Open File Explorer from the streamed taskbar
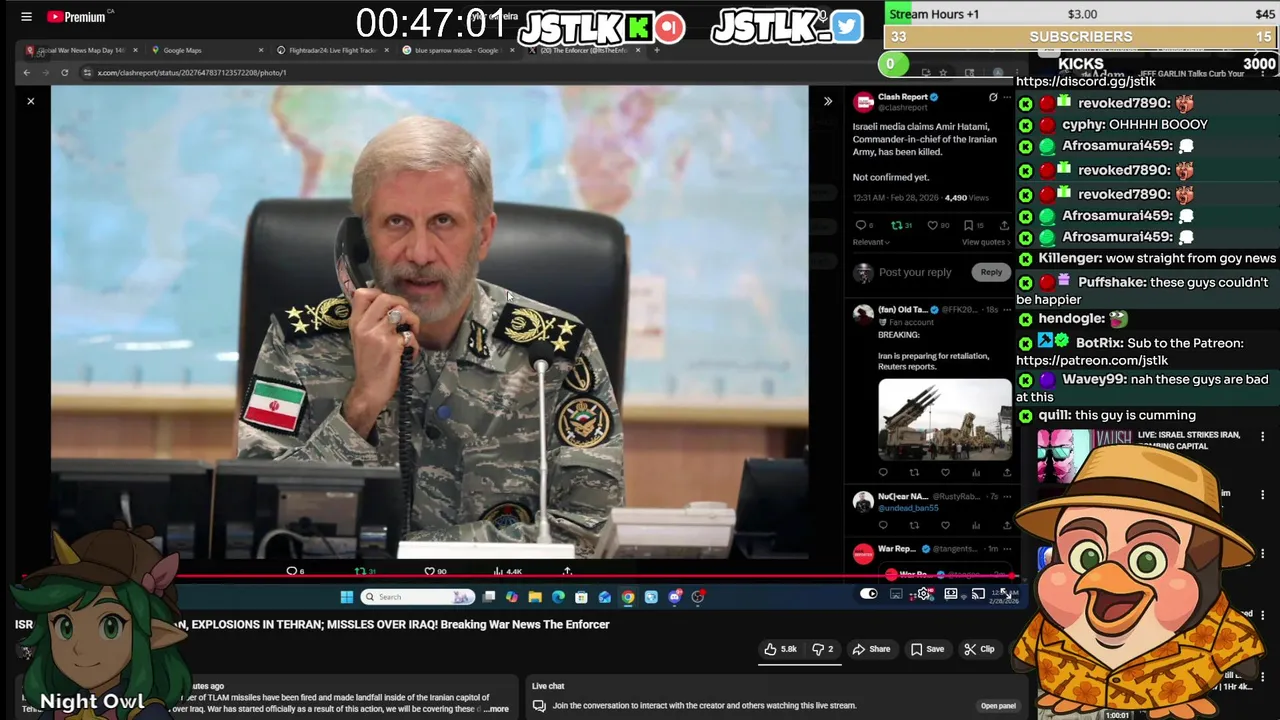 pyautogui.click(x=535, y=597)
